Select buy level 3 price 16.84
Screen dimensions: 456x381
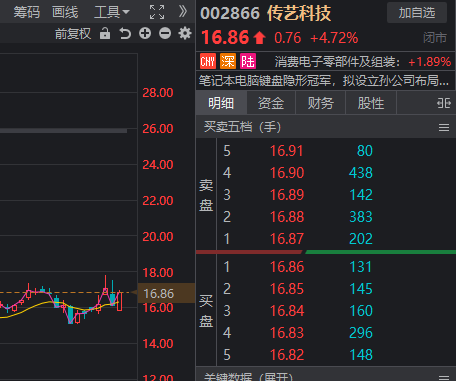point(287,311)
